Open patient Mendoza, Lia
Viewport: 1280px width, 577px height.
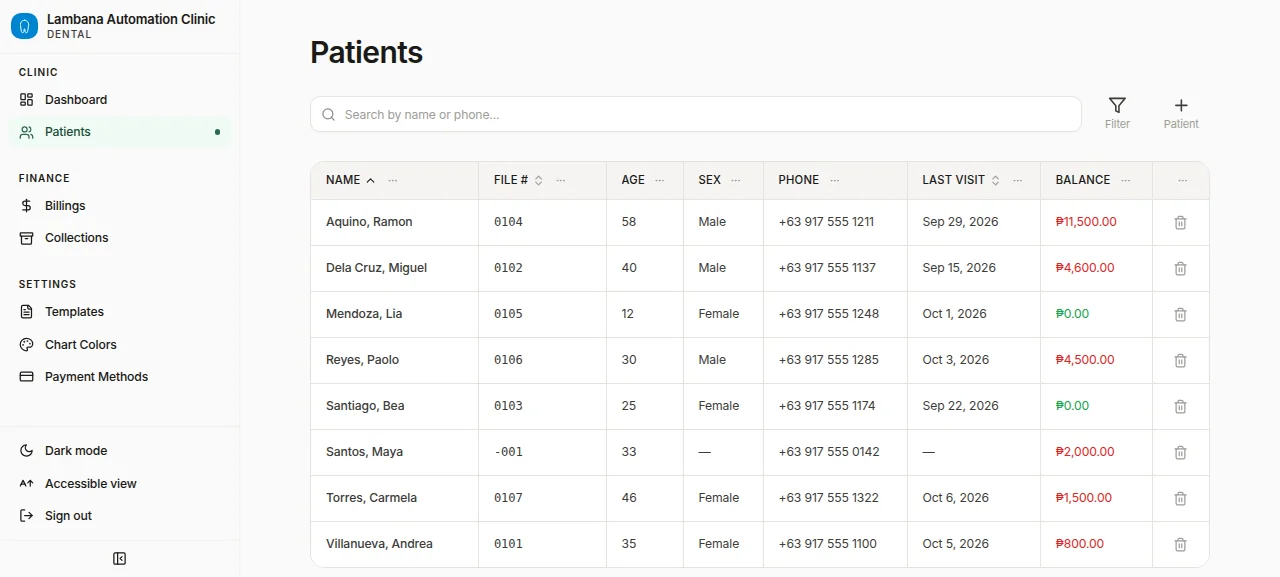pyautogui.click(x=364, y=314)
